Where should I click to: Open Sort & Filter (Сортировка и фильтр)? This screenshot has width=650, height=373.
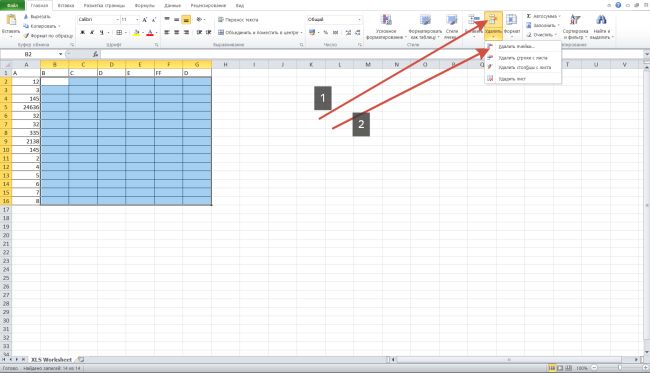click(575, 27)
